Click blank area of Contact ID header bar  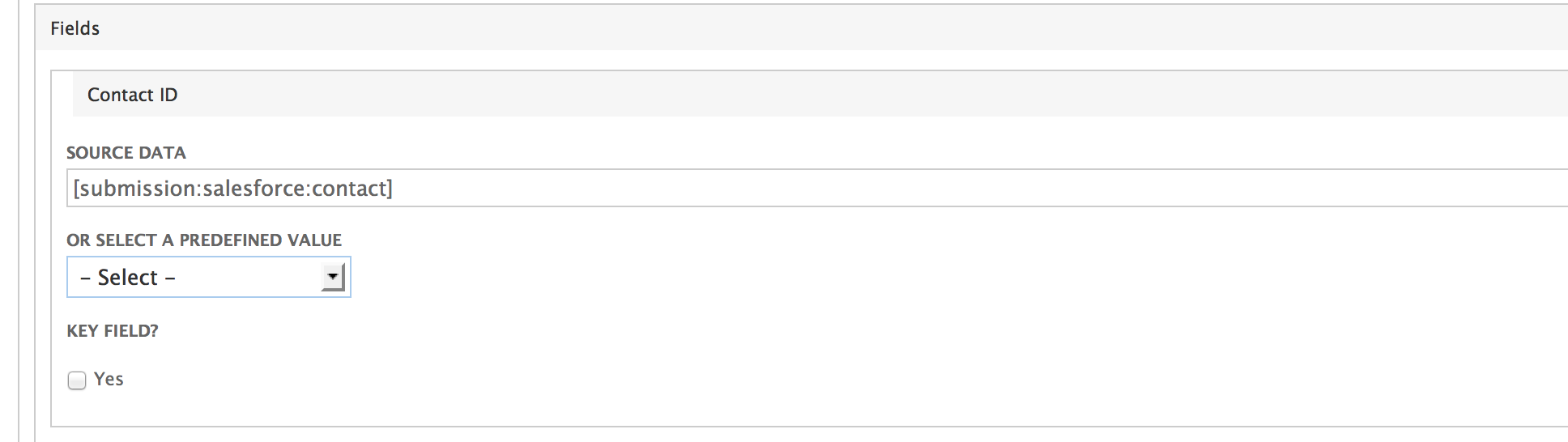coord(810,96)
